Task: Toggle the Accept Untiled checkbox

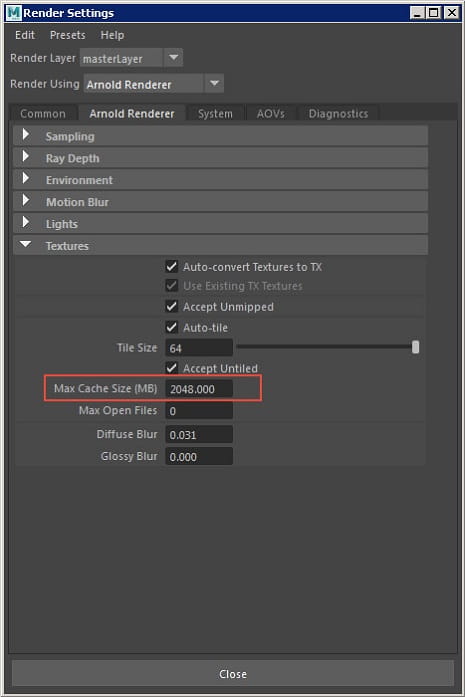Action: point(172,368)
